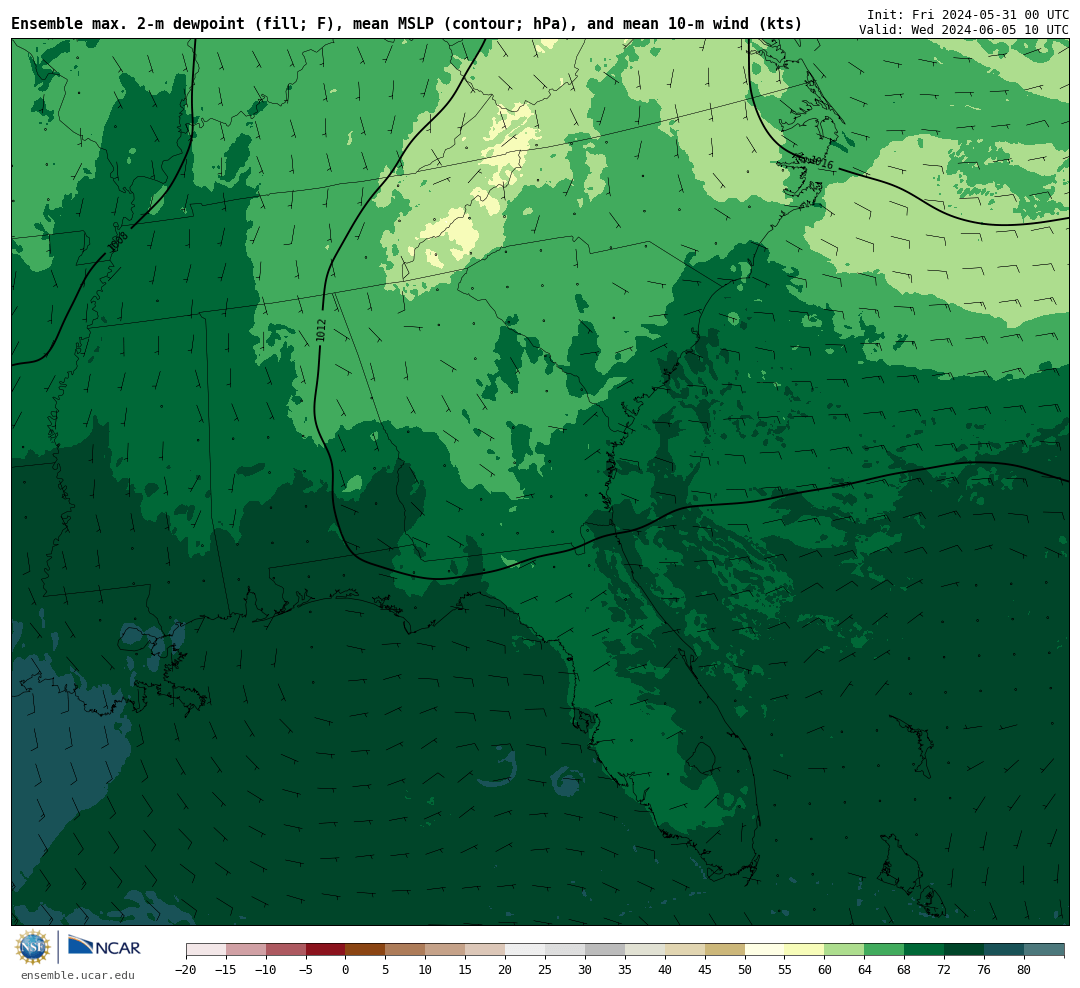Click the colorbar label 0

[x=345, y=969]
